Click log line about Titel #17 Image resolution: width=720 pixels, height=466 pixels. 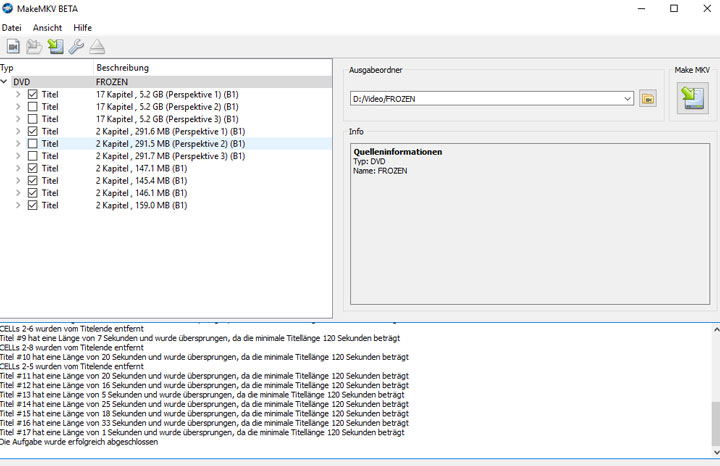[x=202, y=432]
